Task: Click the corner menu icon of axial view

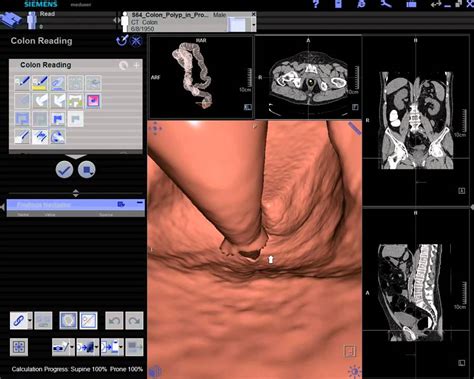Action: click(x=355, y=107)
